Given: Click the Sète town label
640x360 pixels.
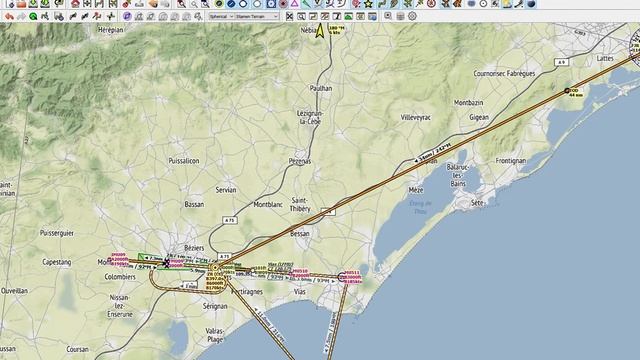Looking at the screenshot, I should pyautogui.click(x=477, y=202).
